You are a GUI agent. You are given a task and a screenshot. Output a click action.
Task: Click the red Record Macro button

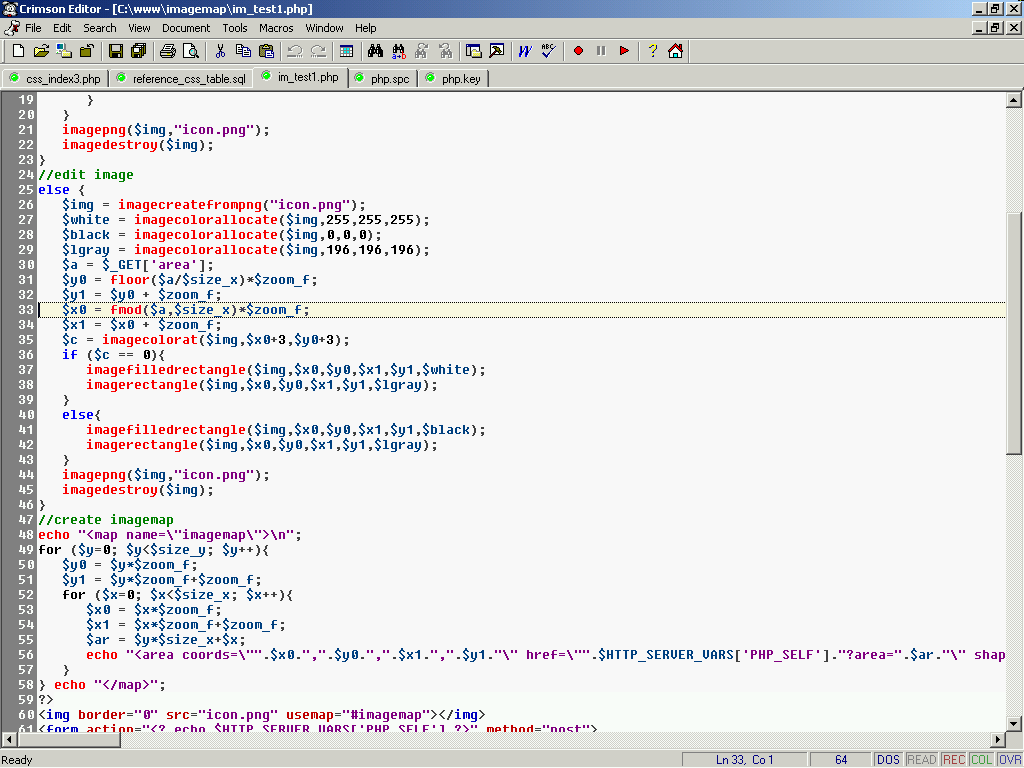tap(578, 51)
